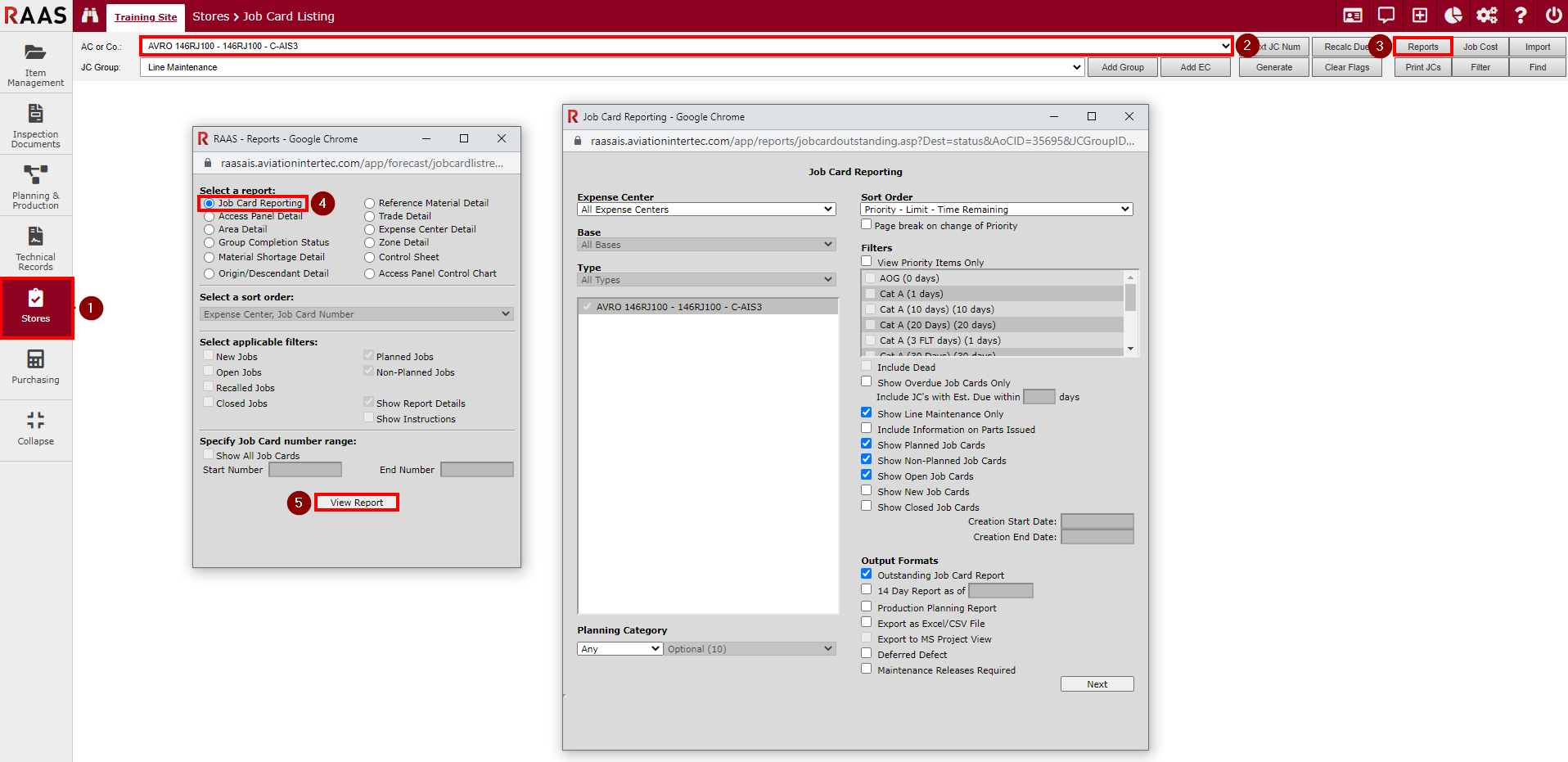This screenshot has height=762, width=1568.
Task: Click the power logout icon
Action: click(x=1553, y=16)
